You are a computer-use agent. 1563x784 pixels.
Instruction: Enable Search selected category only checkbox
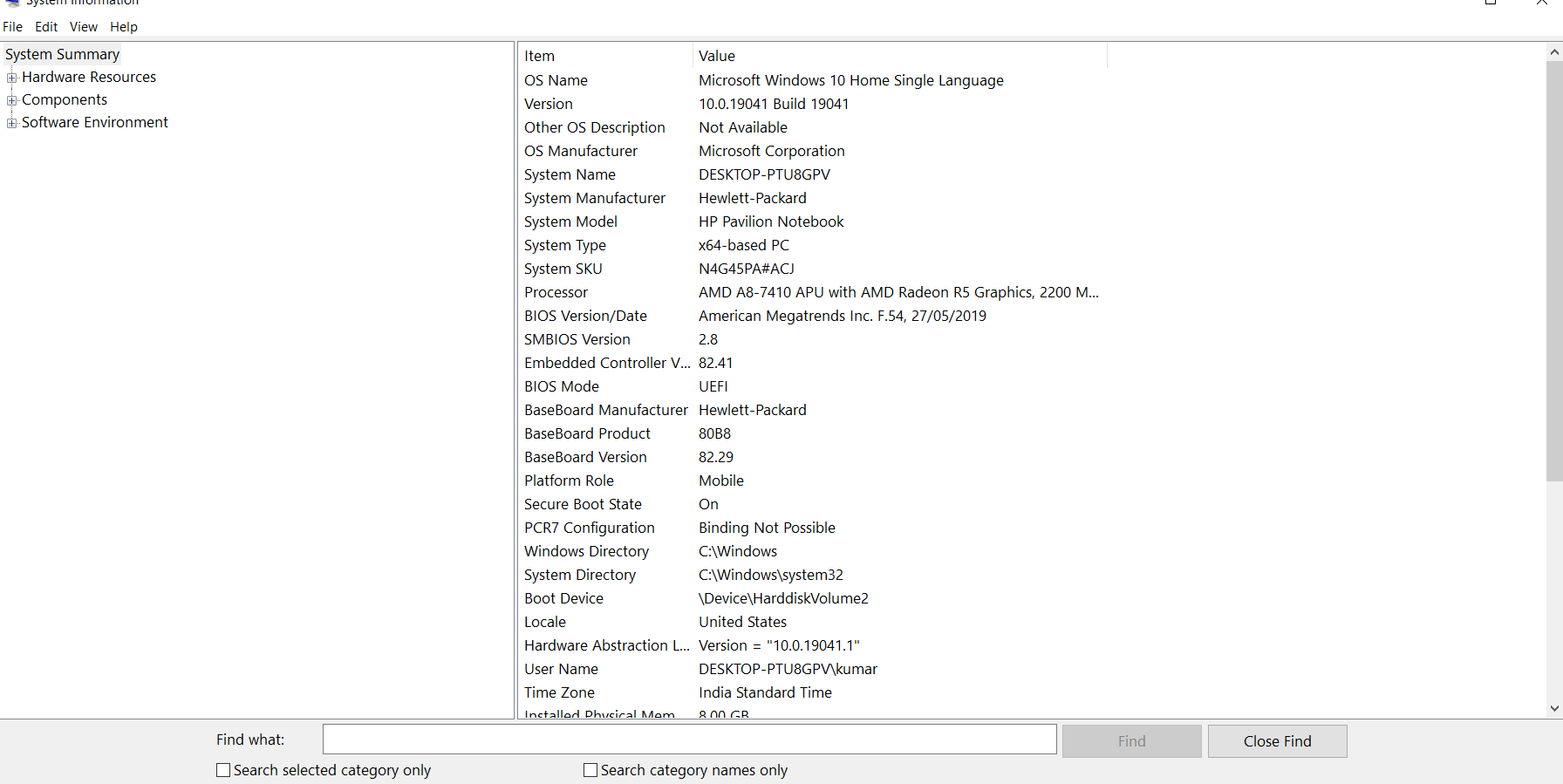point(223,770)
